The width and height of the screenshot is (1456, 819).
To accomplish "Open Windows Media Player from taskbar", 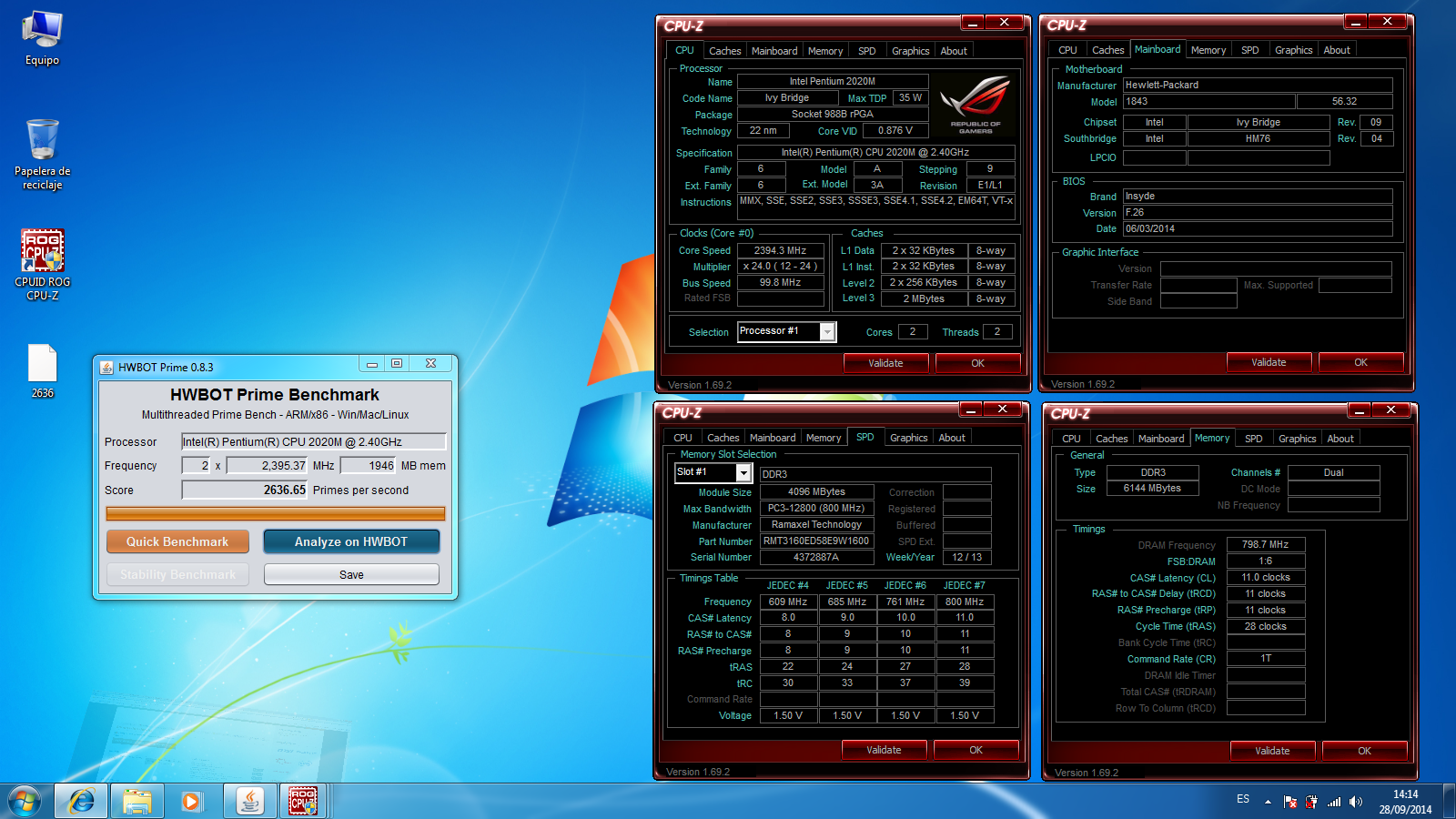I will 191,801.
